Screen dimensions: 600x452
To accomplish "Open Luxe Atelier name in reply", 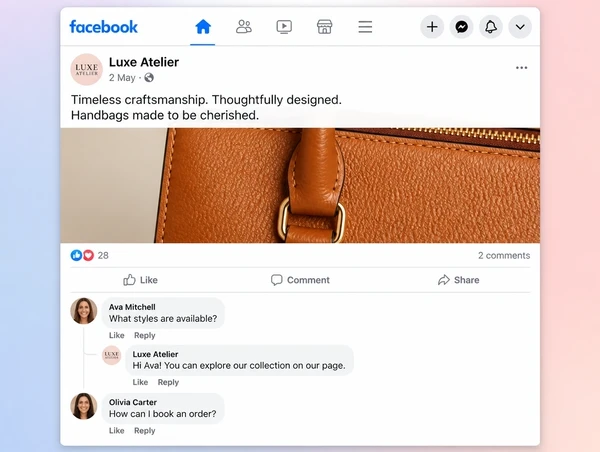I will coord(155,354).
